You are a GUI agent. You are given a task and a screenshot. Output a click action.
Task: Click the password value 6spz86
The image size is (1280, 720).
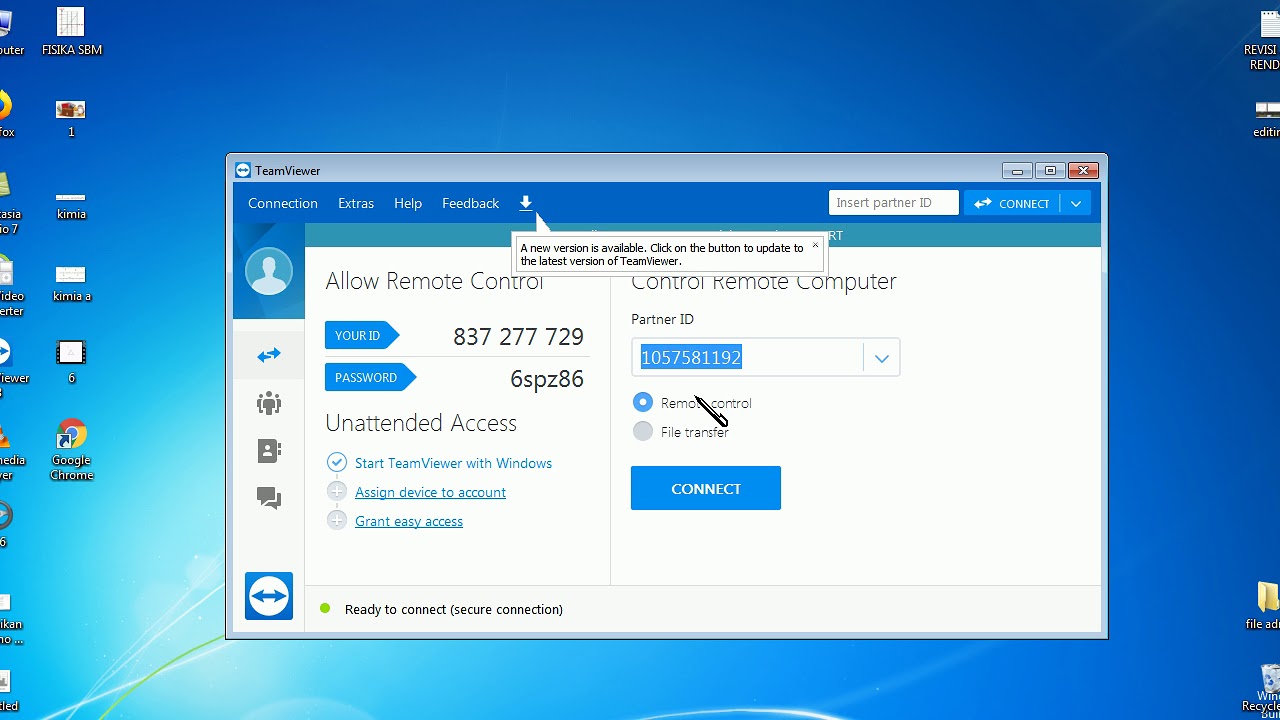click(x=547, y=379)
